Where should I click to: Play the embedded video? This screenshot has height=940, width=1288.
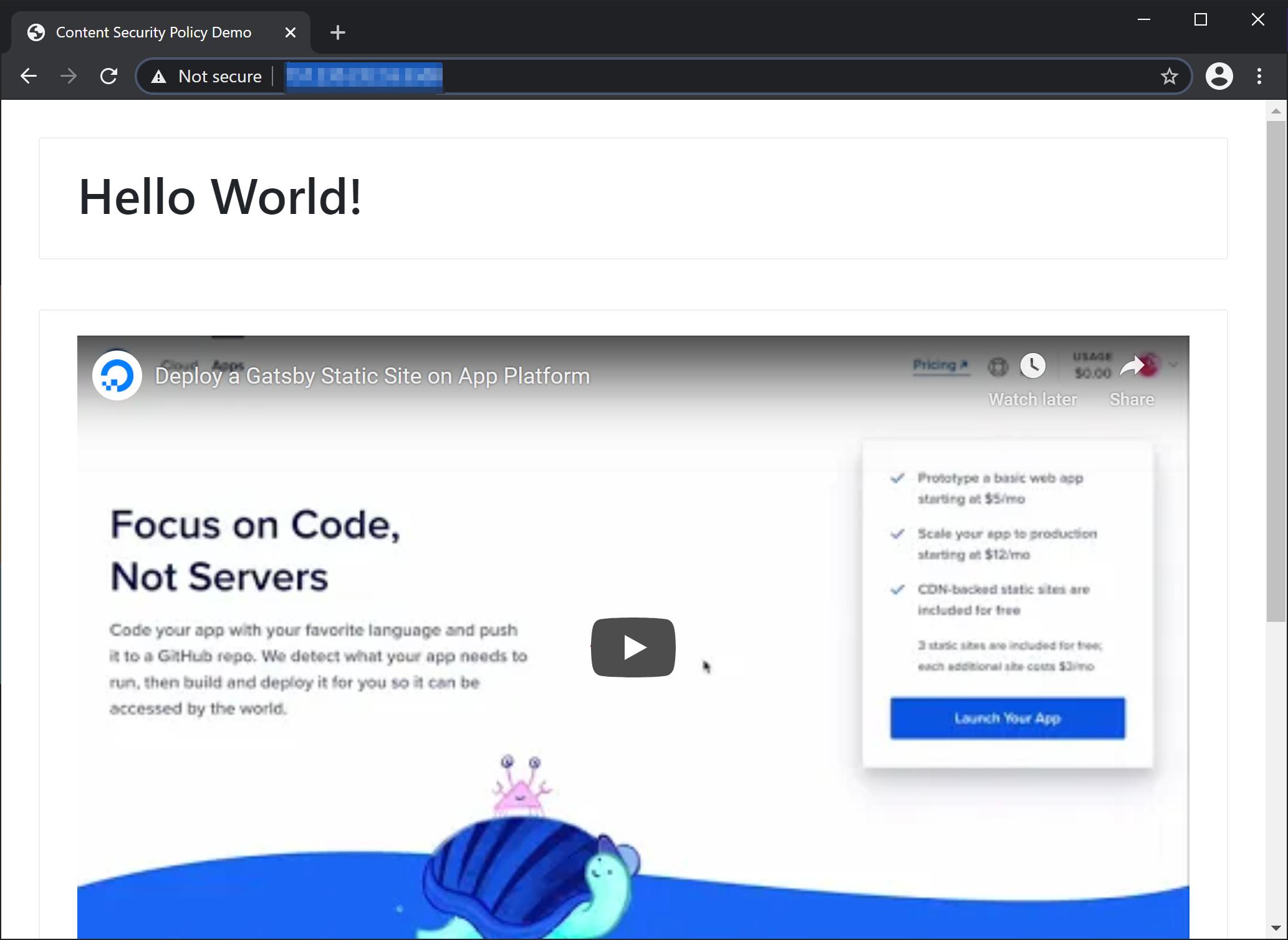pyautogui.click(x=633, y=647)
